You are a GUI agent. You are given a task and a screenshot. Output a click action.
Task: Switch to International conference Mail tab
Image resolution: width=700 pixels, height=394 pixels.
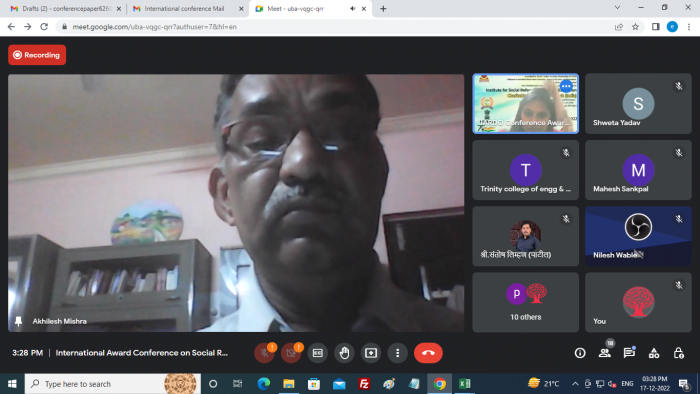tap(188, 8)
